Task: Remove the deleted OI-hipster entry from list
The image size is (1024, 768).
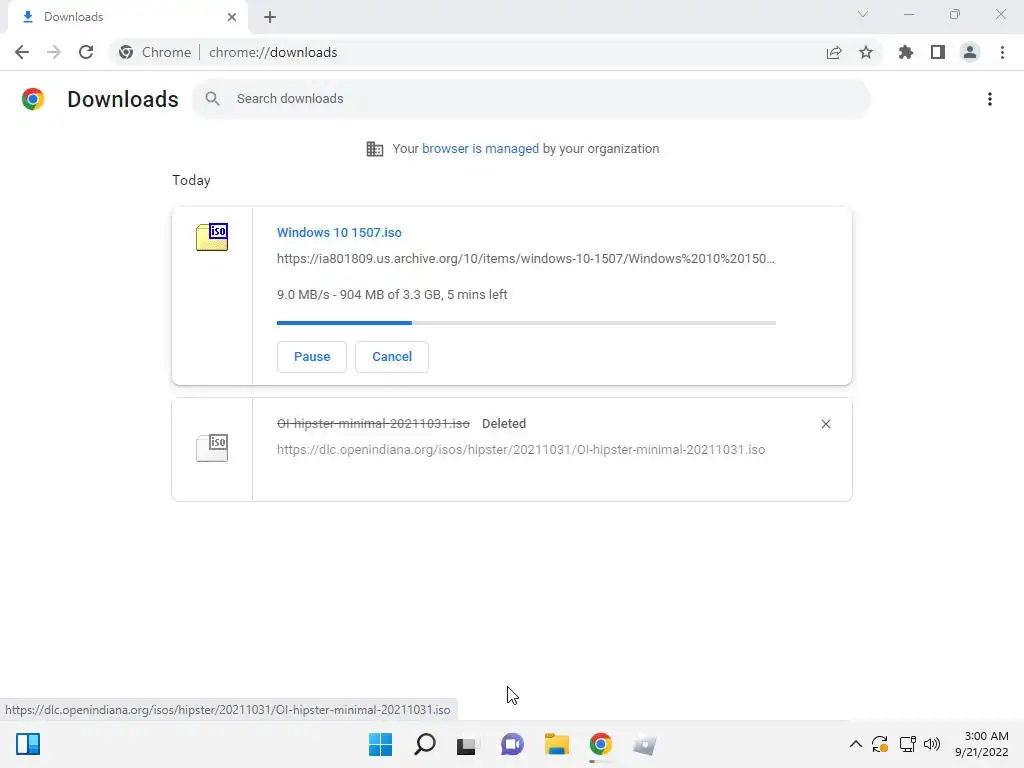Action: point(825,424)
